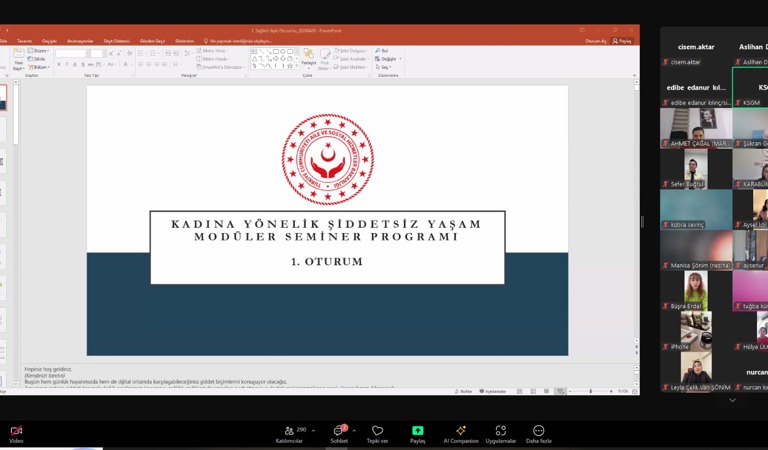Click the green Paylaş share screen button
The image size is (768, 450).
point(417,430)
